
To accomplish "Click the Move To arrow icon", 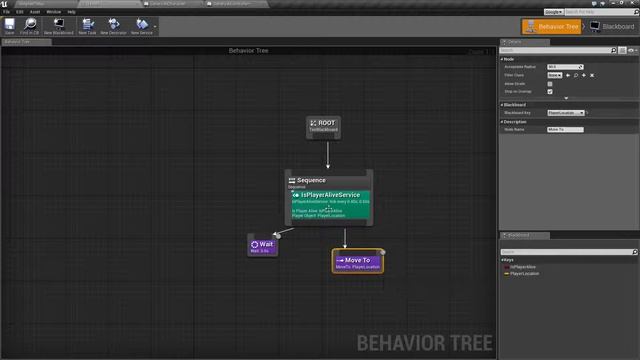I will [x=340, y=260].
